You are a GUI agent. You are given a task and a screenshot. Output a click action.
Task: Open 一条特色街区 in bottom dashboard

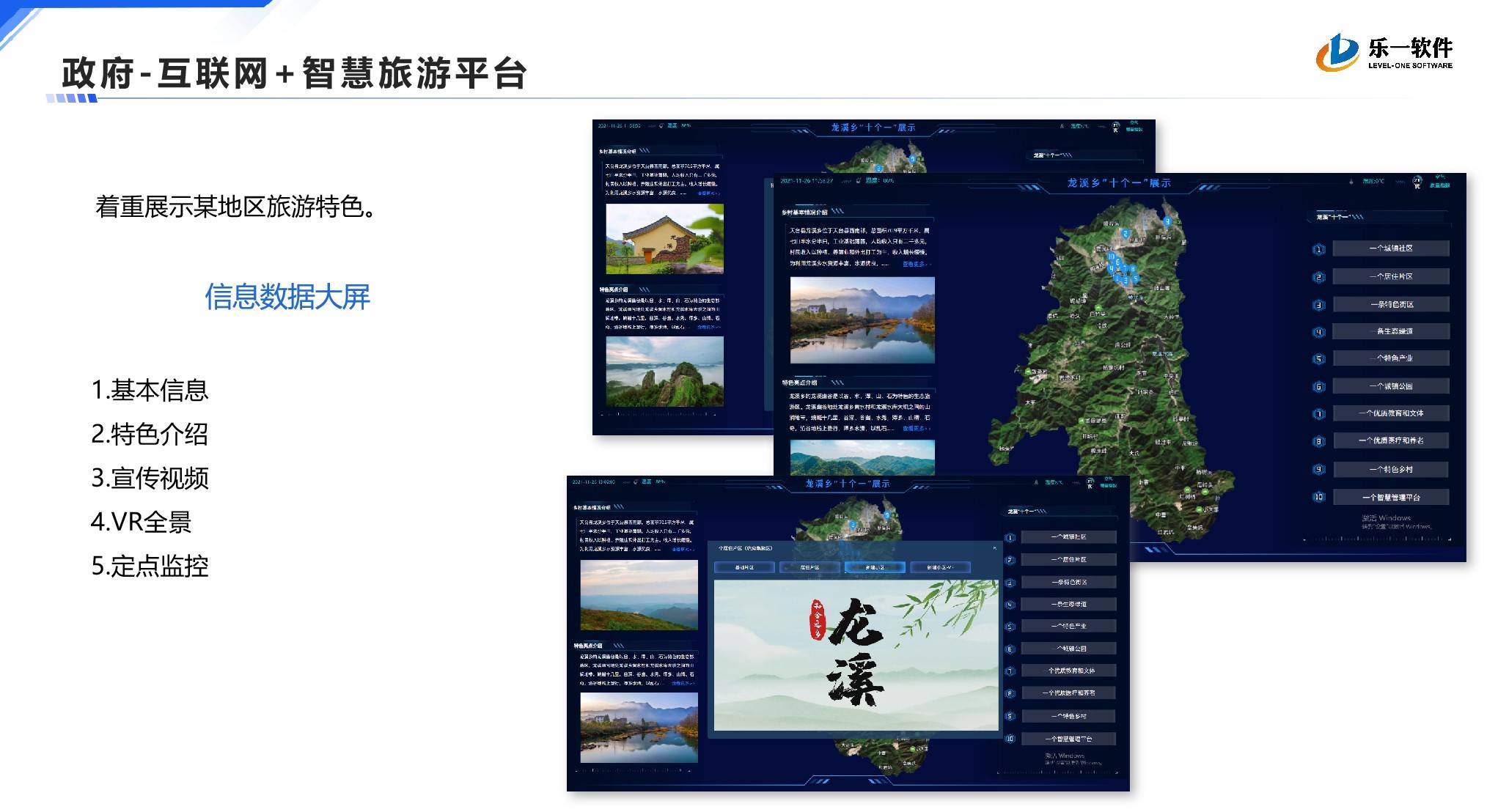[1068, 583]
